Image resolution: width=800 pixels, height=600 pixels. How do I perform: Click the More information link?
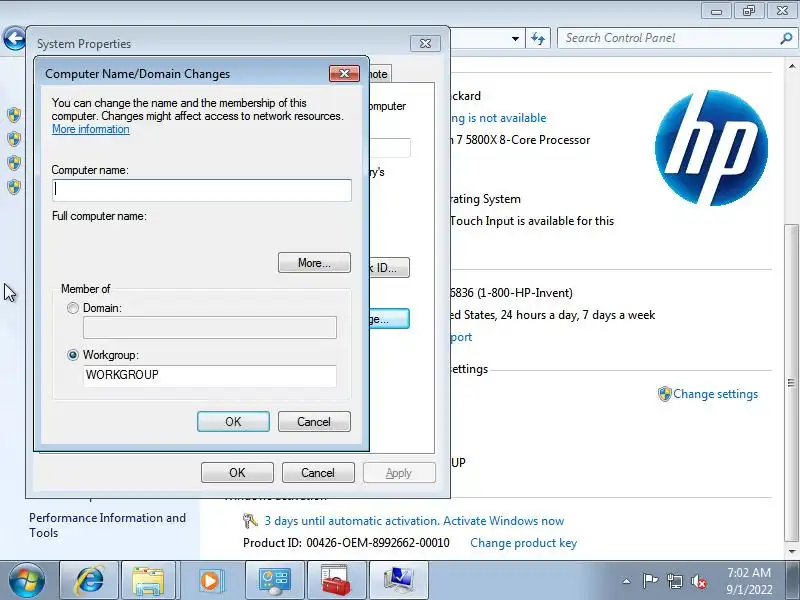(91, 129)
